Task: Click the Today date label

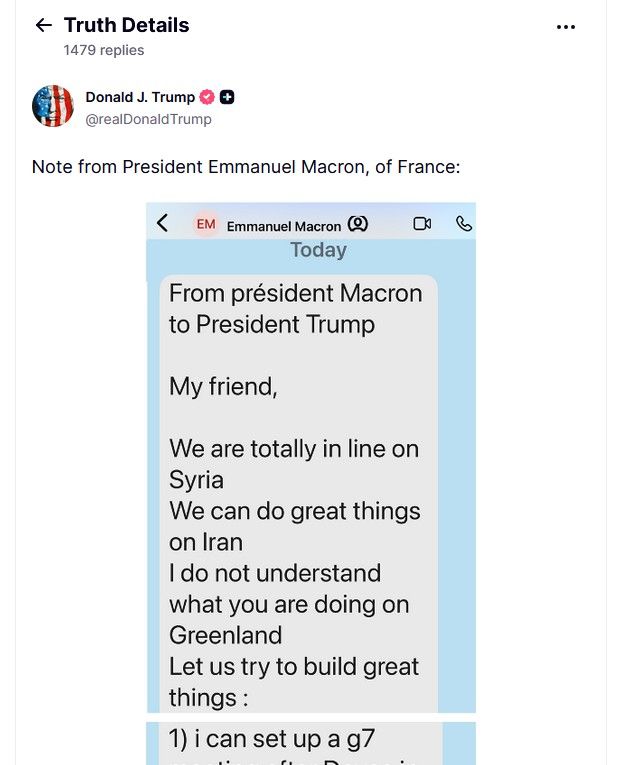Action: [x=318, y=250]
